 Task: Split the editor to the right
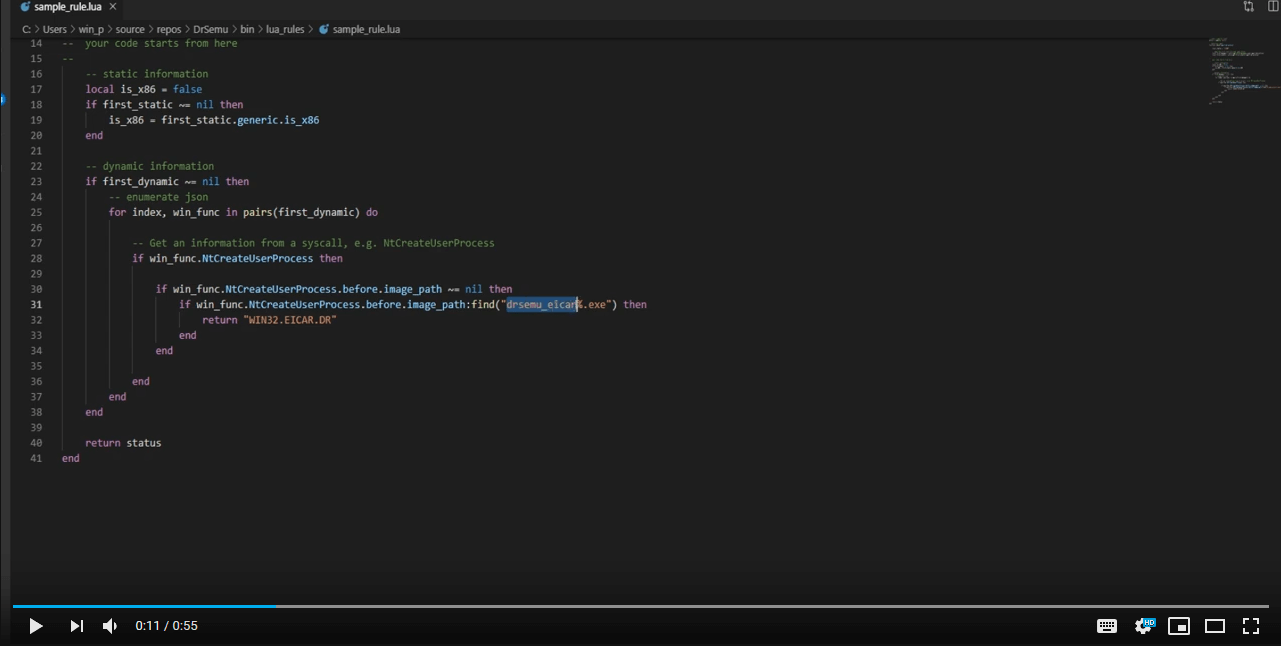tap(1273, 7)
